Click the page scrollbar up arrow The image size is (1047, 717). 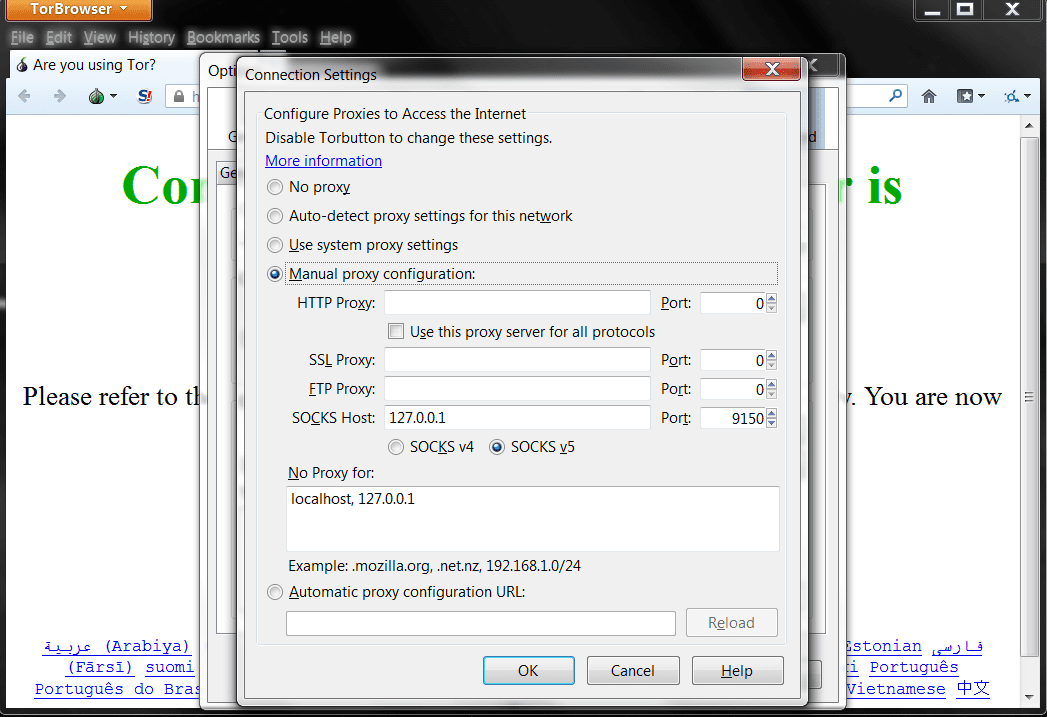click(x=1029, y=126)
